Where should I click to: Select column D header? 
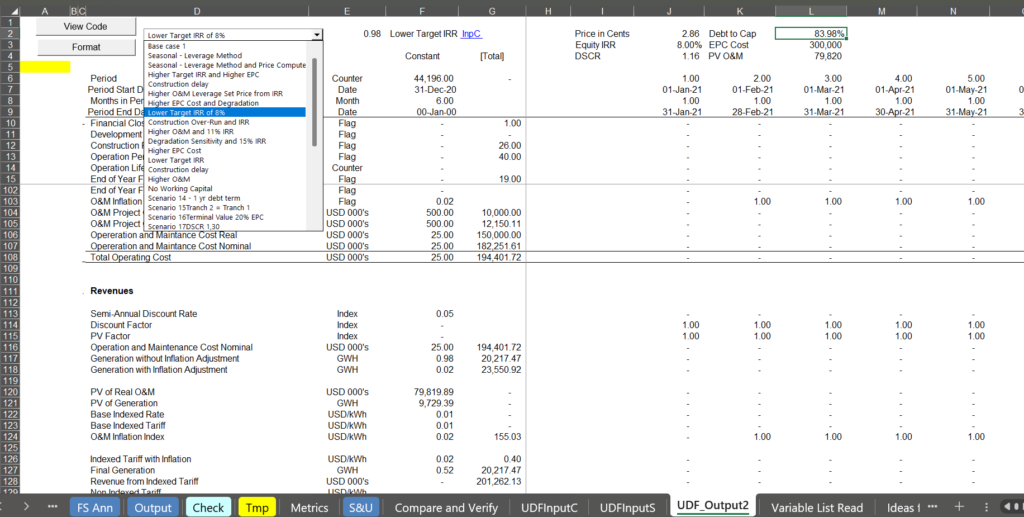[197, 11]
